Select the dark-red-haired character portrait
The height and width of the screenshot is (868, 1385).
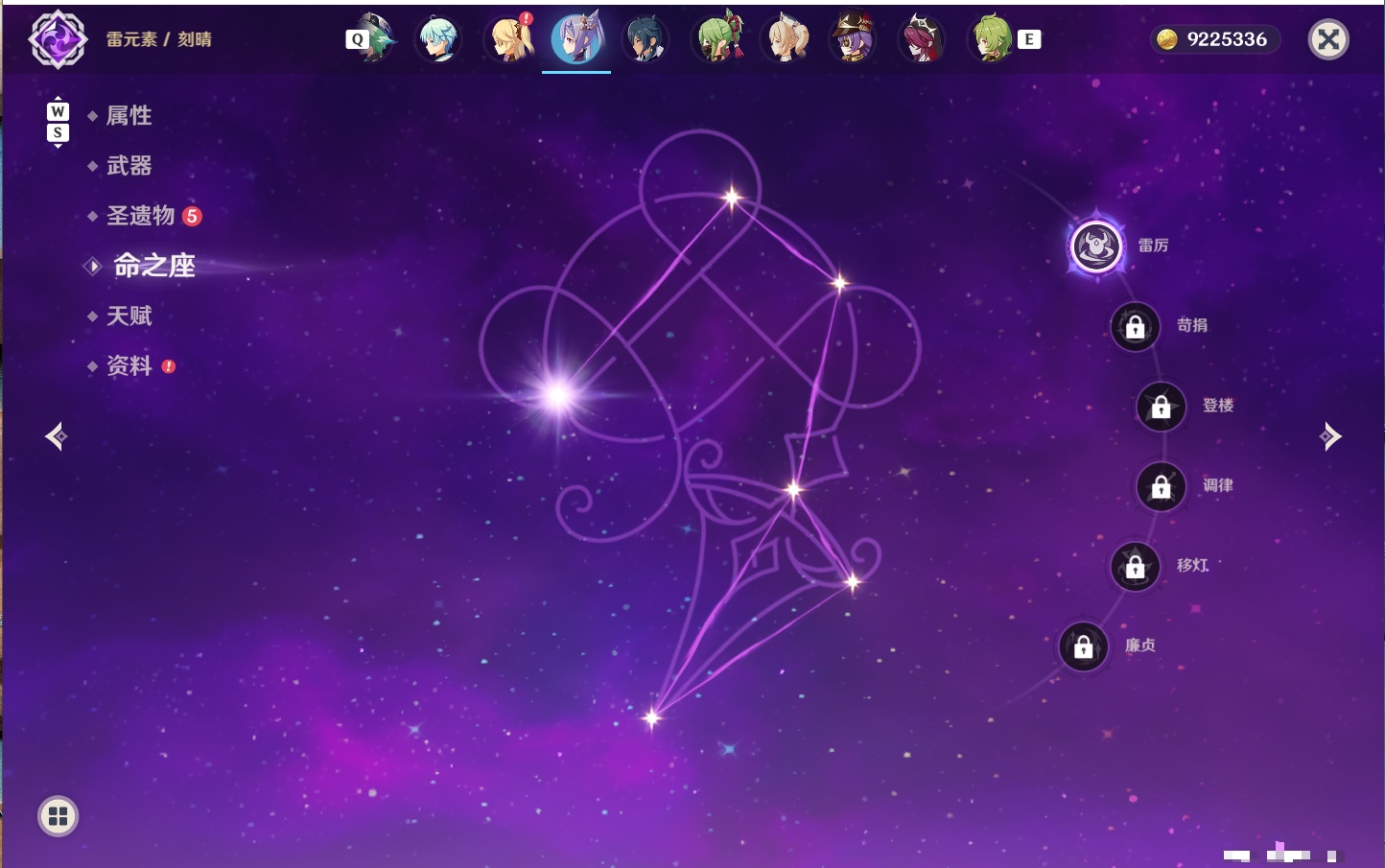tap(921, 39)
